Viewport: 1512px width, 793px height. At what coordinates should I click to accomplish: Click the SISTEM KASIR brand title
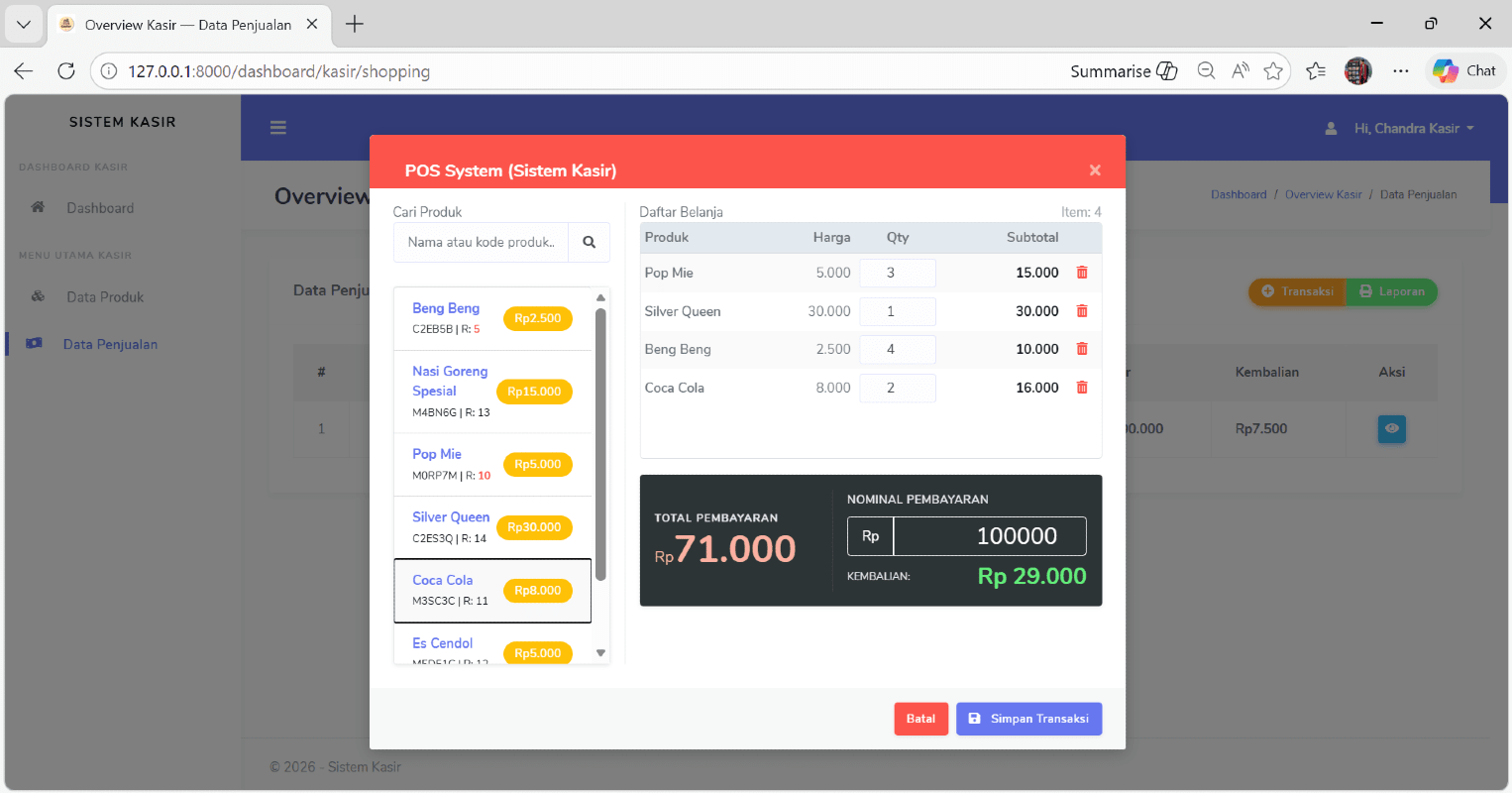123,122
